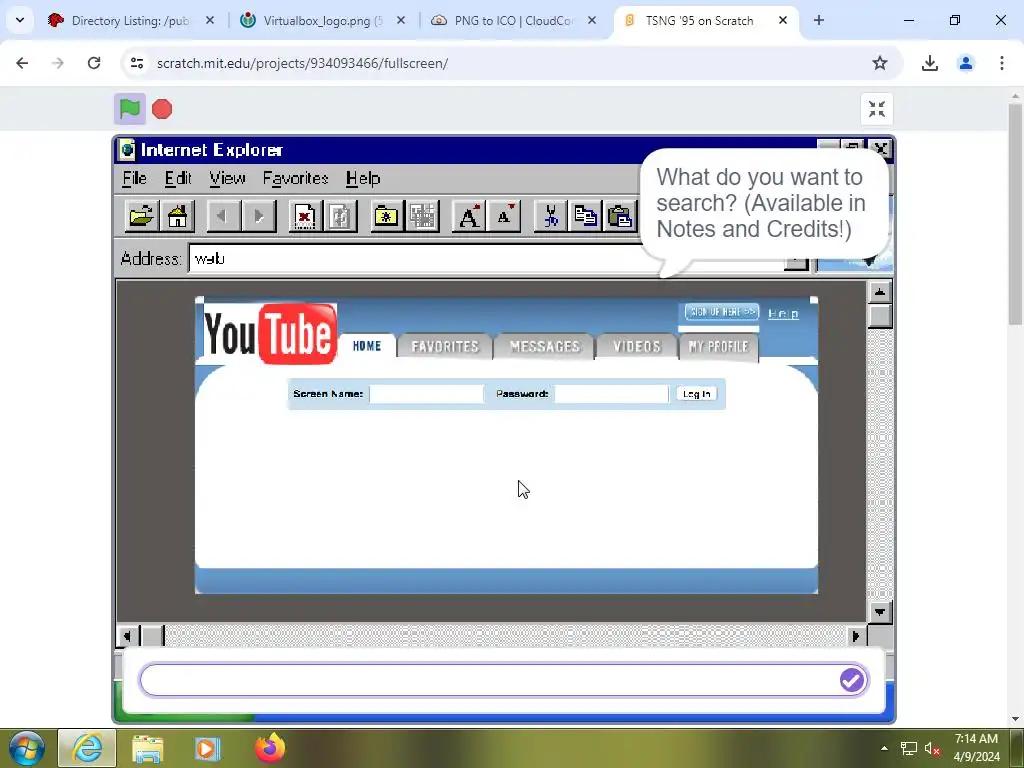Open Windows Media Player in taskbar
The width and height of the screenshot is (1024, 768).
coord(208,748)
